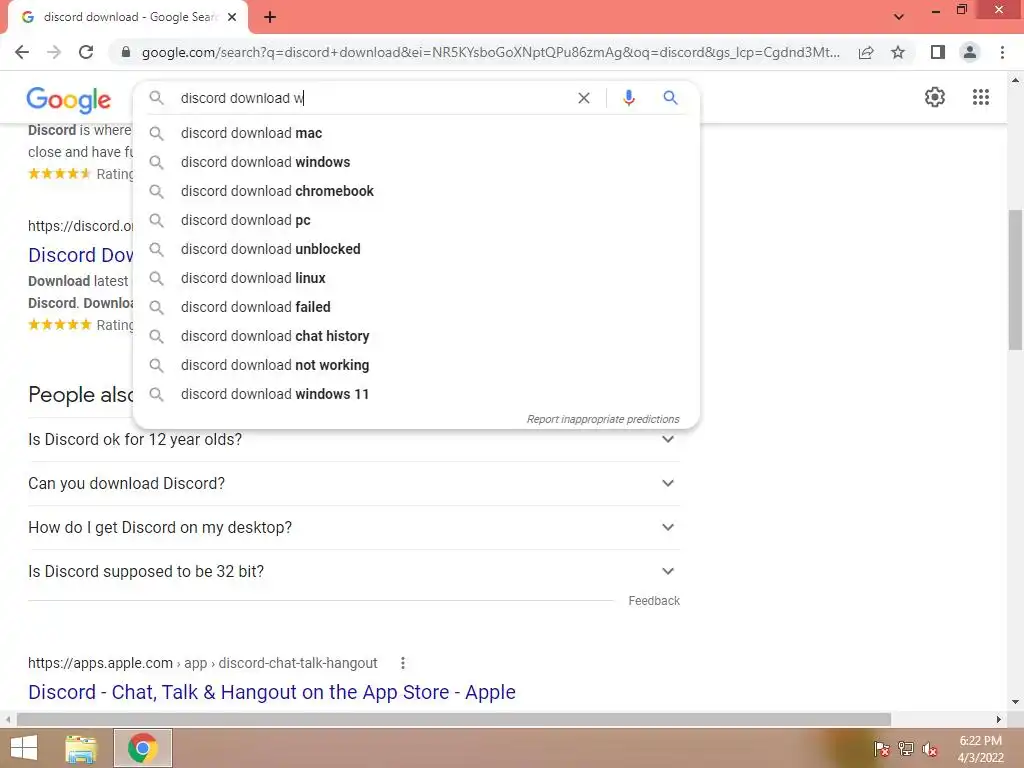Go to Google homepage logo
1024x768 pixels.
69,100
